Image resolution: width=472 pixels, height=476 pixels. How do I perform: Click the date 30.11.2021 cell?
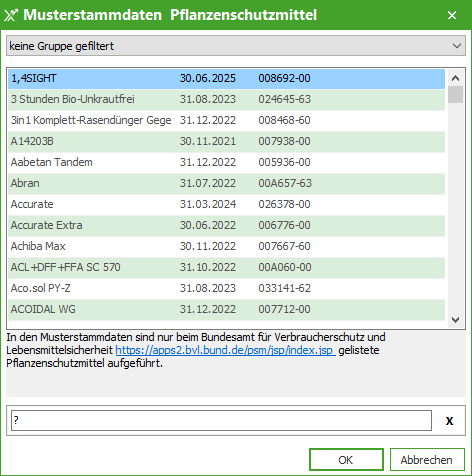pos(208,141)
